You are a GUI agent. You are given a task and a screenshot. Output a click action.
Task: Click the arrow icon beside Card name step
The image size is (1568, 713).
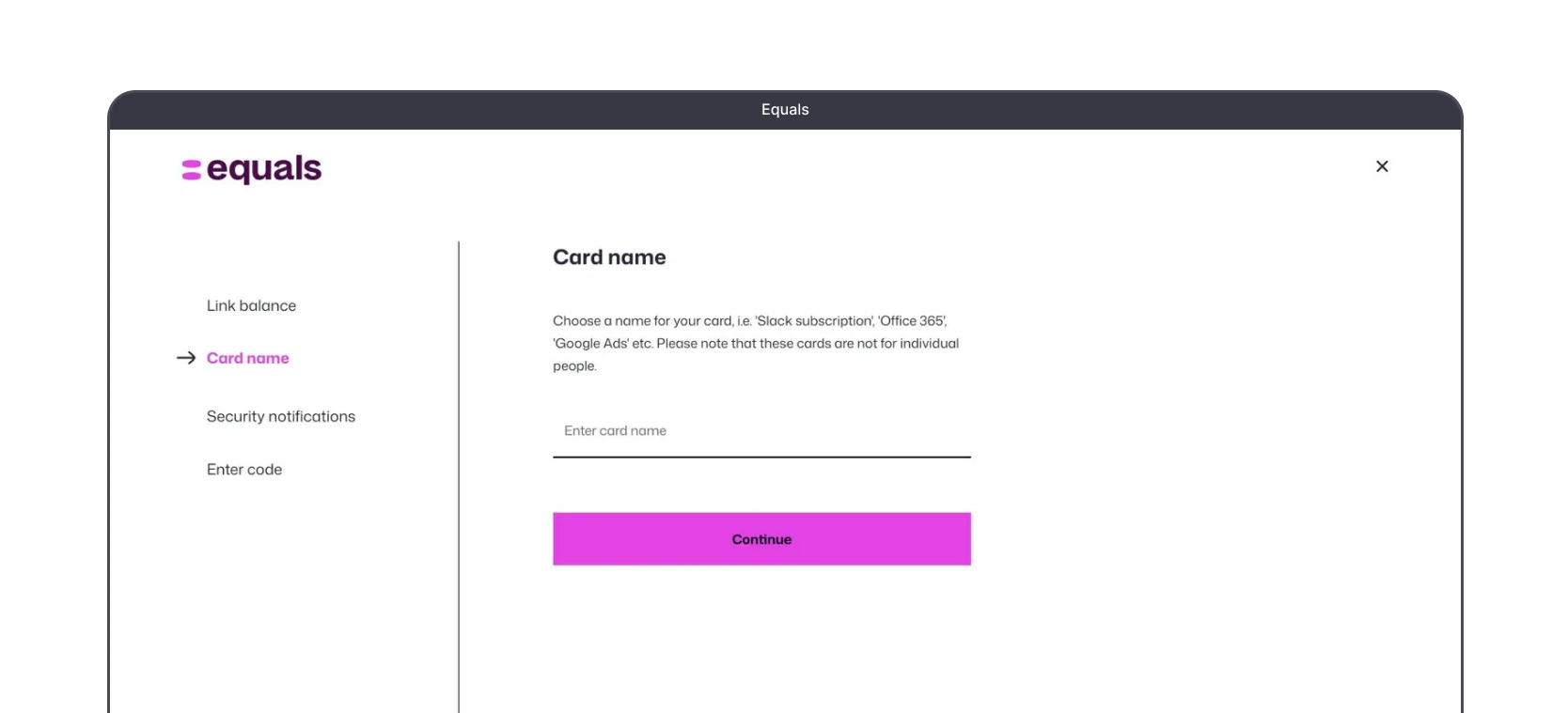186,358
